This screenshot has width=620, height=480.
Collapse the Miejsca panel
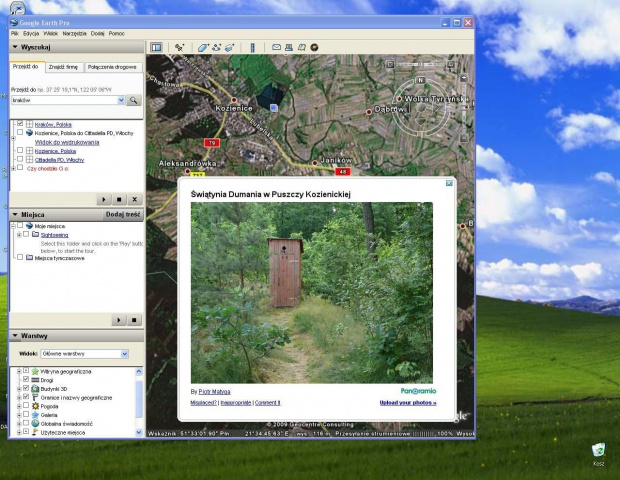15,214
